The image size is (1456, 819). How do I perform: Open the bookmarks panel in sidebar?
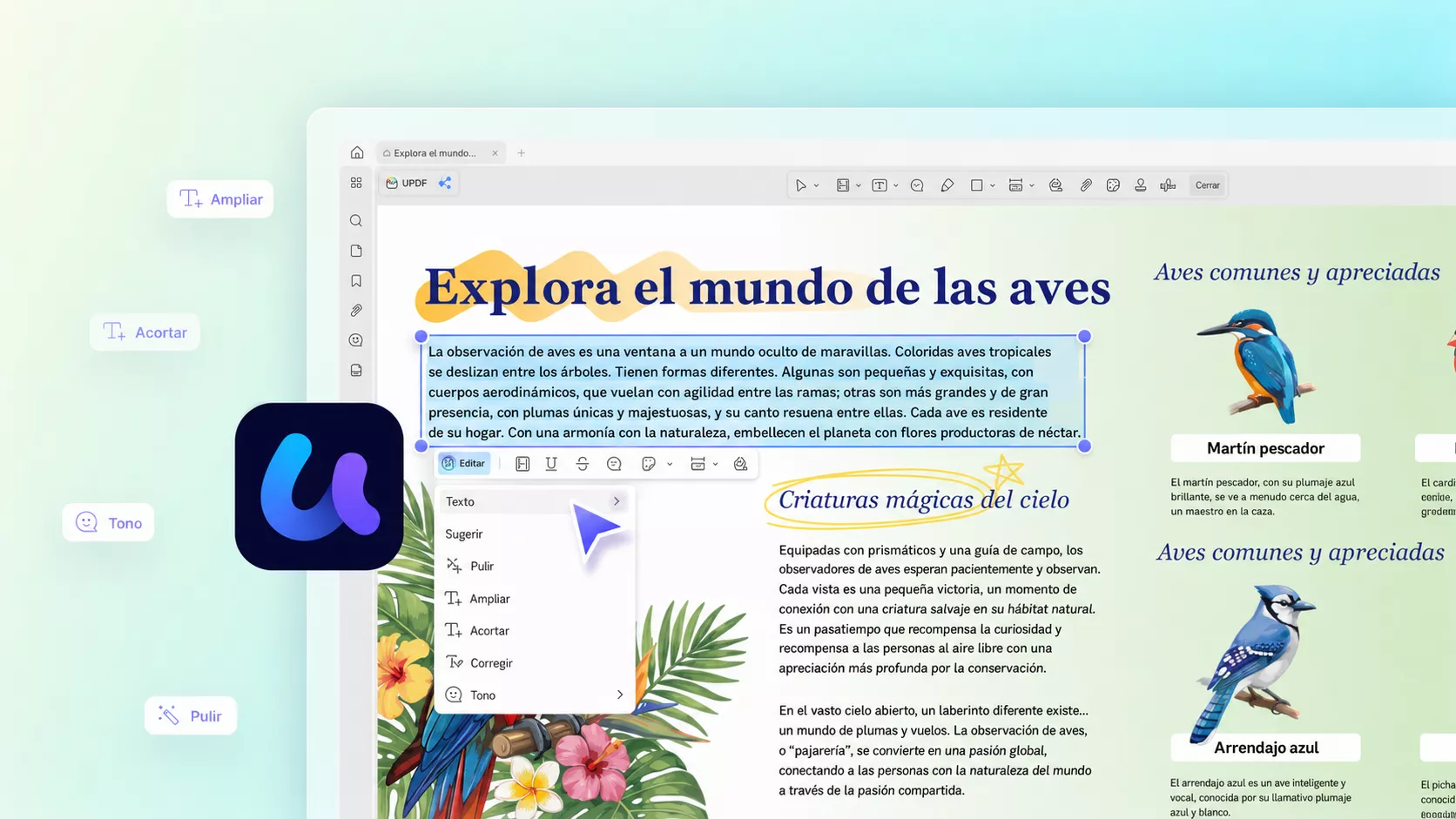click(x=356, y=281)
